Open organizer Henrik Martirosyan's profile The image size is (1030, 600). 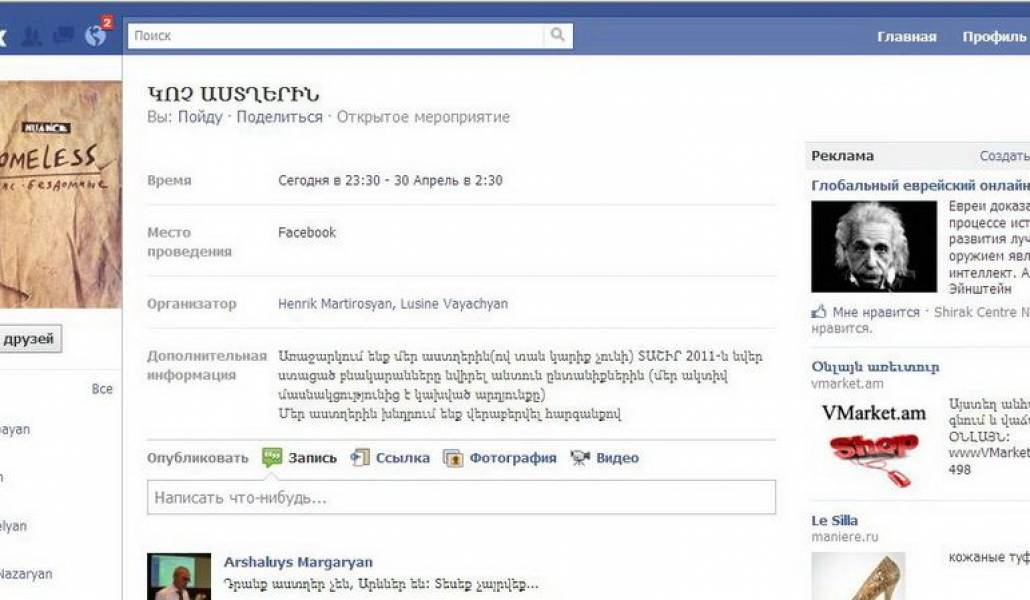point(335,304)
